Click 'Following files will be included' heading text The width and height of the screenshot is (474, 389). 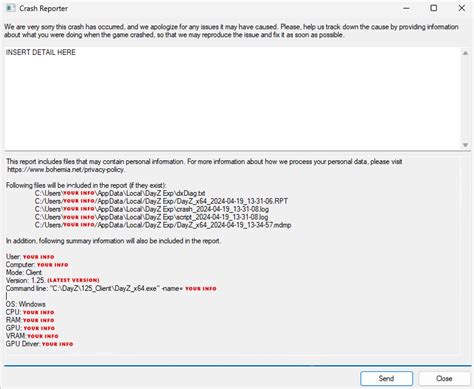point(86,185)
